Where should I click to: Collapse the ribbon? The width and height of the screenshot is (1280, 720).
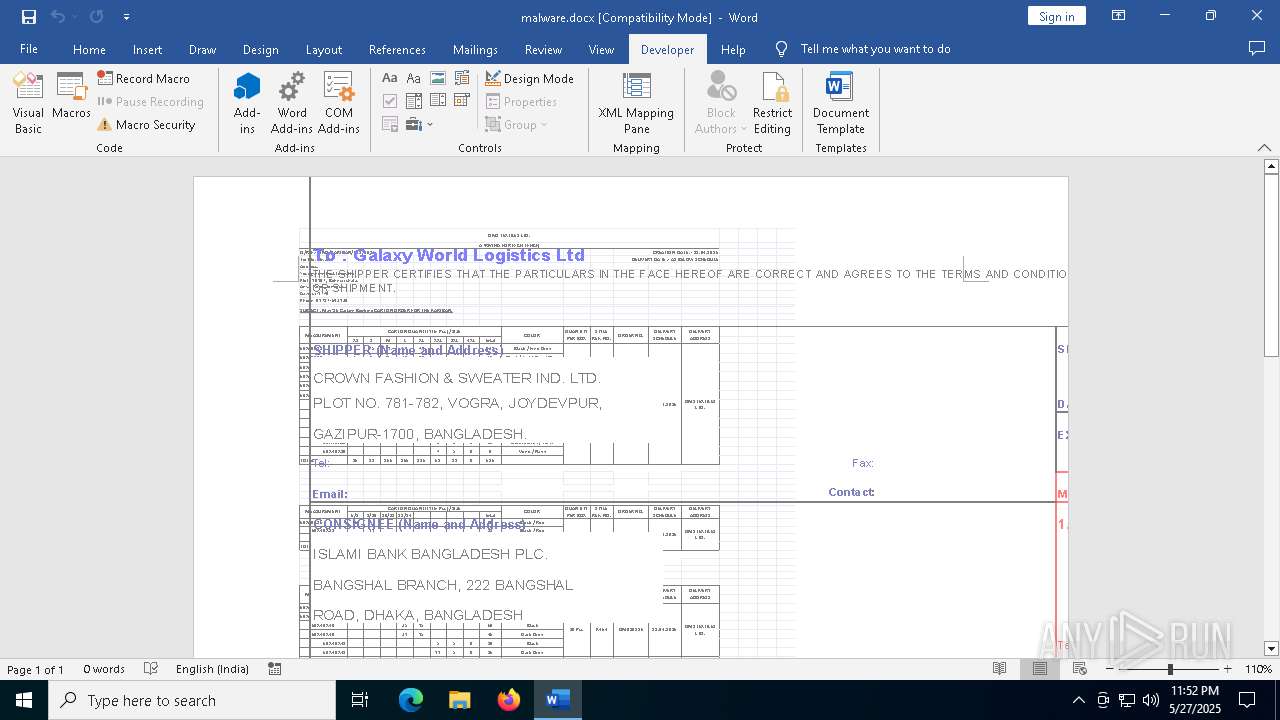pos(1264,148)
